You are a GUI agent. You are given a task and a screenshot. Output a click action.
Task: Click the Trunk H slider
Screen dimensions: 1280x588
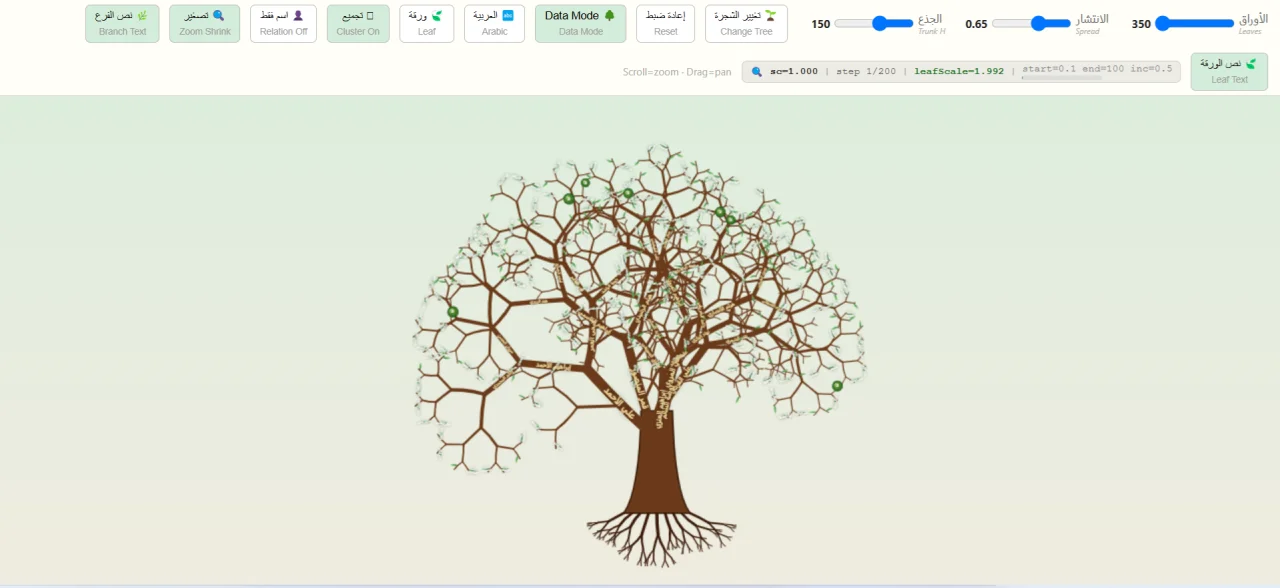tap(874, 23)
